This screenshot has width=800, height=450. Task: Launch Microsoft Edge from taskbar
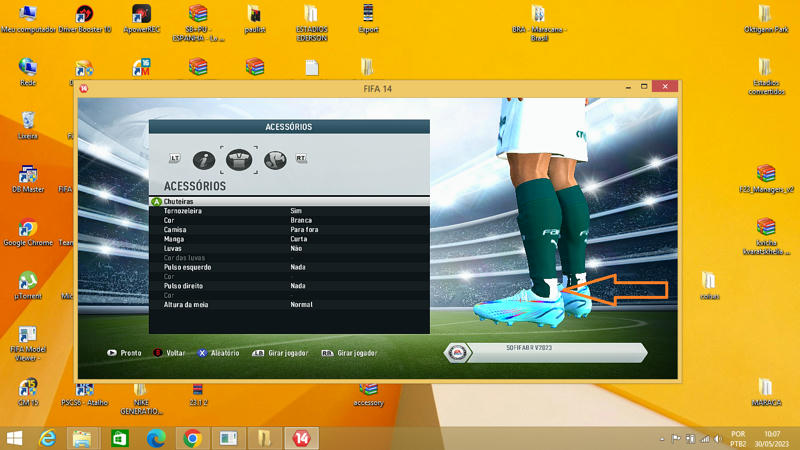click(x=156, y=438)
